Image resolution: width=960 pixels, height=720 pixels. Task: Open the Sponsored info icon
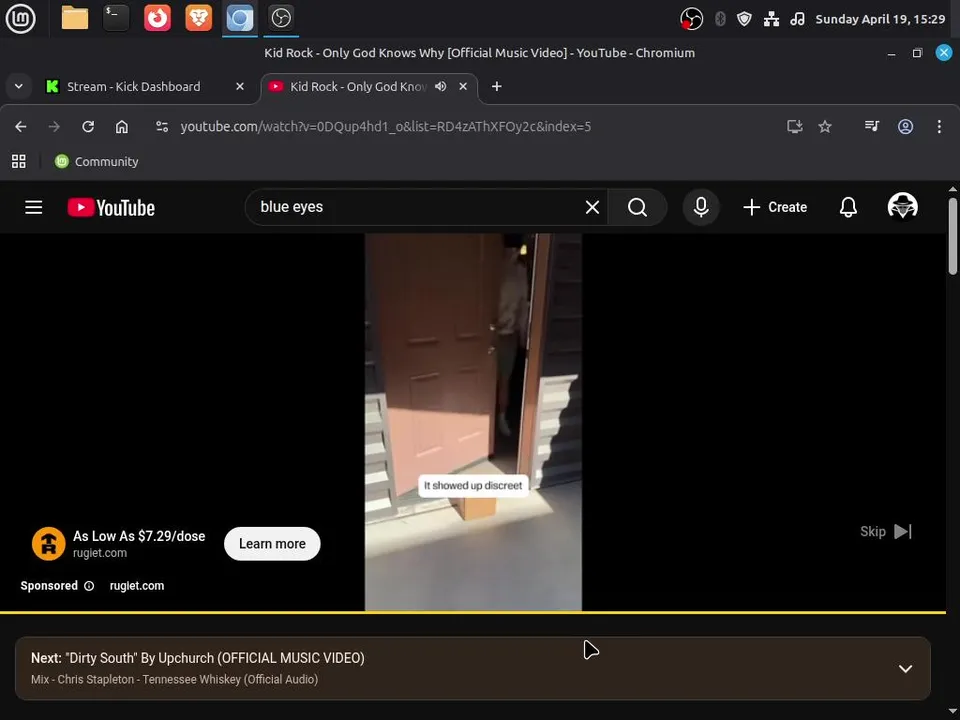click(x=89, y=586)
